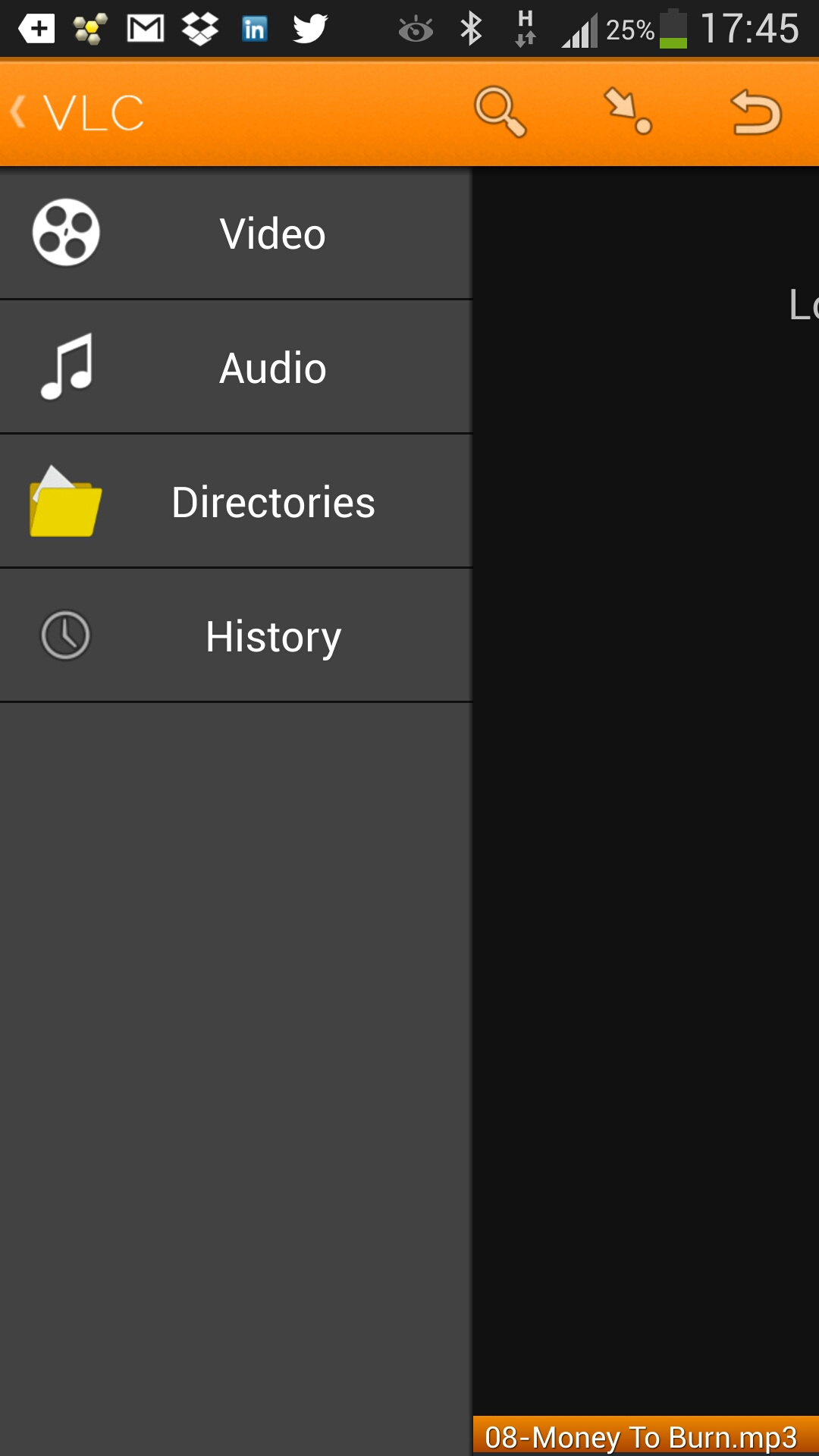Select Audio from the sidebar menu

[x=271, y=367]
